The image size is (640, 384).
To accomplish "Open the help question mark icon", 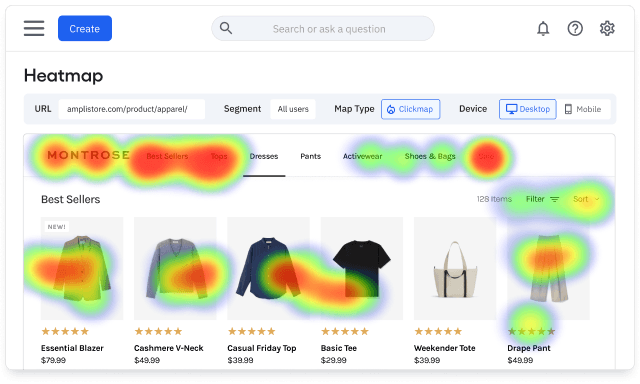I will (x=575, y=29).
